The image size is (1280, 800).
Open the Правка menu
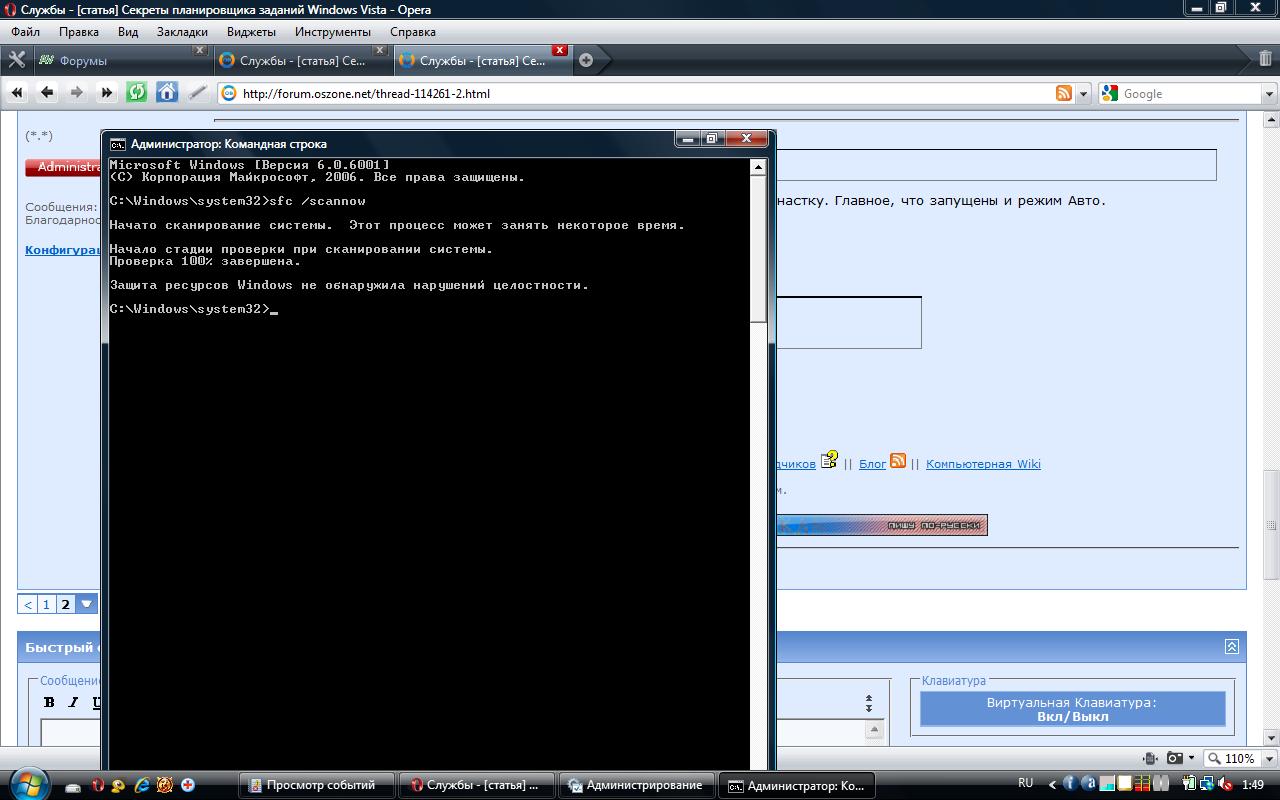coord(79,31)
